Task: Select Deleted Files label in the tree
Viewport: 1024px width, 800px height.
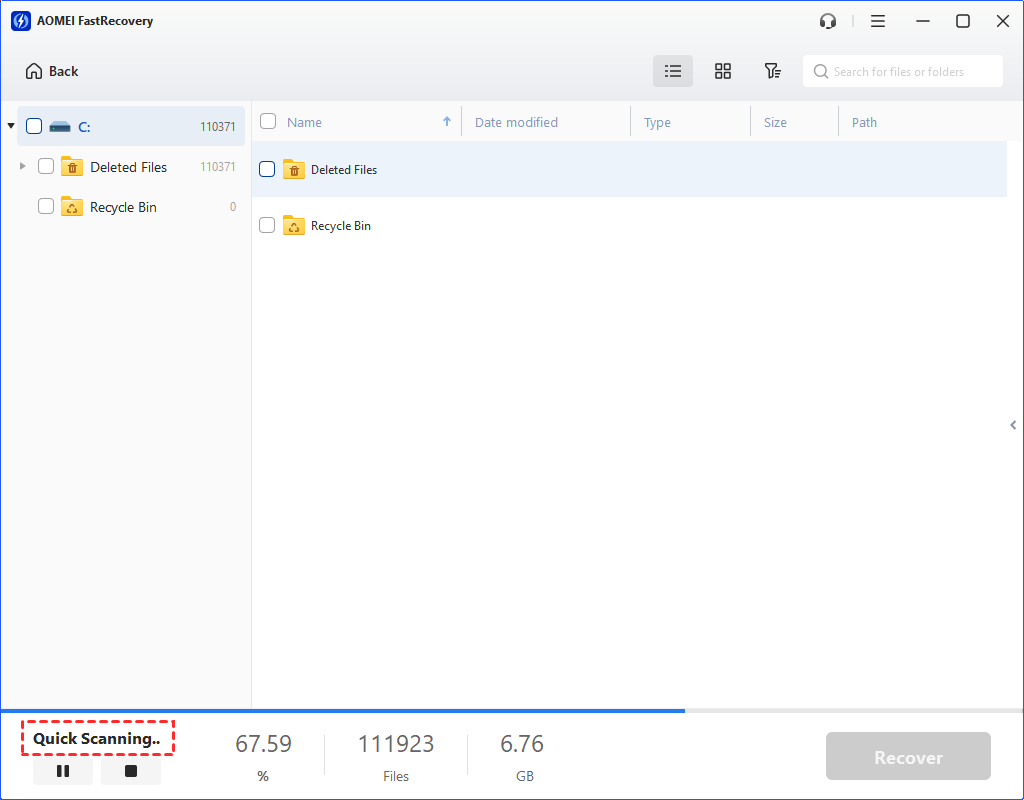Action: click(x=129, y=167)
